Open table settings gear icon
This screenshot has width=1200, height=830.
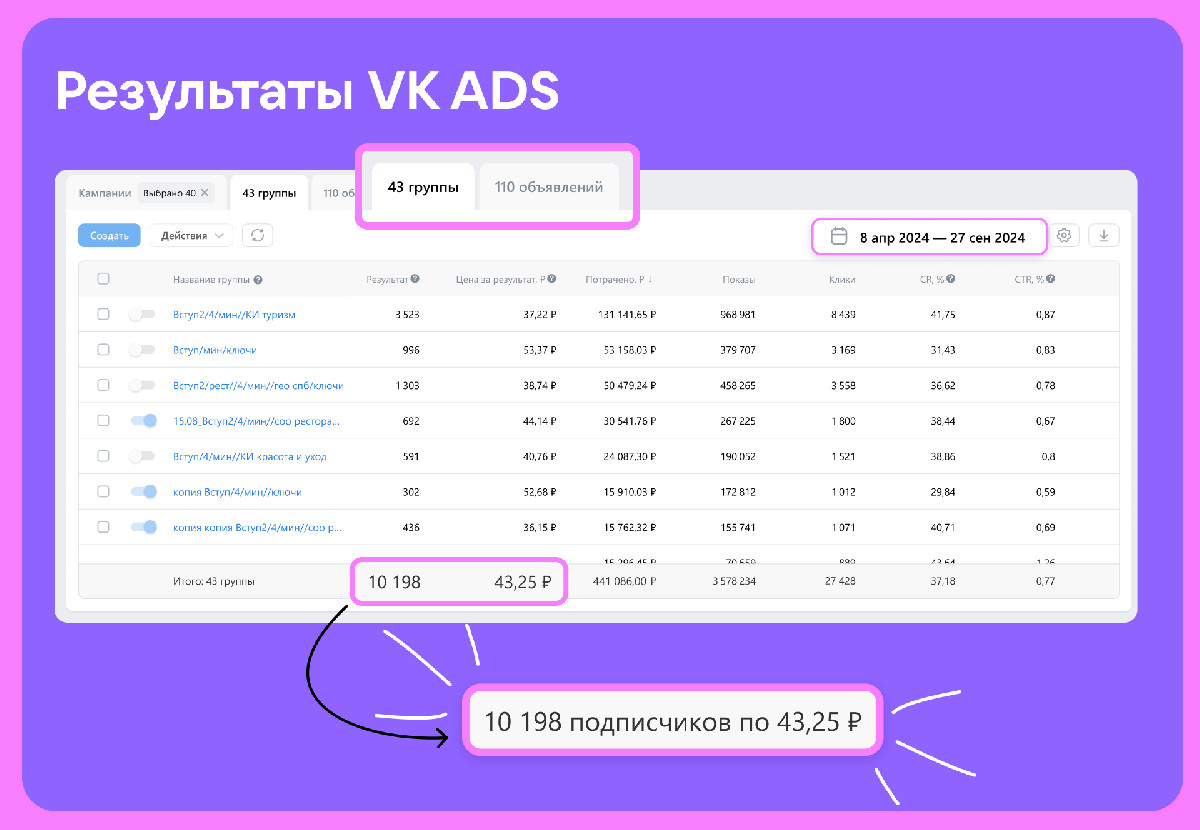pyautogui.click(x=1064, y=236)
